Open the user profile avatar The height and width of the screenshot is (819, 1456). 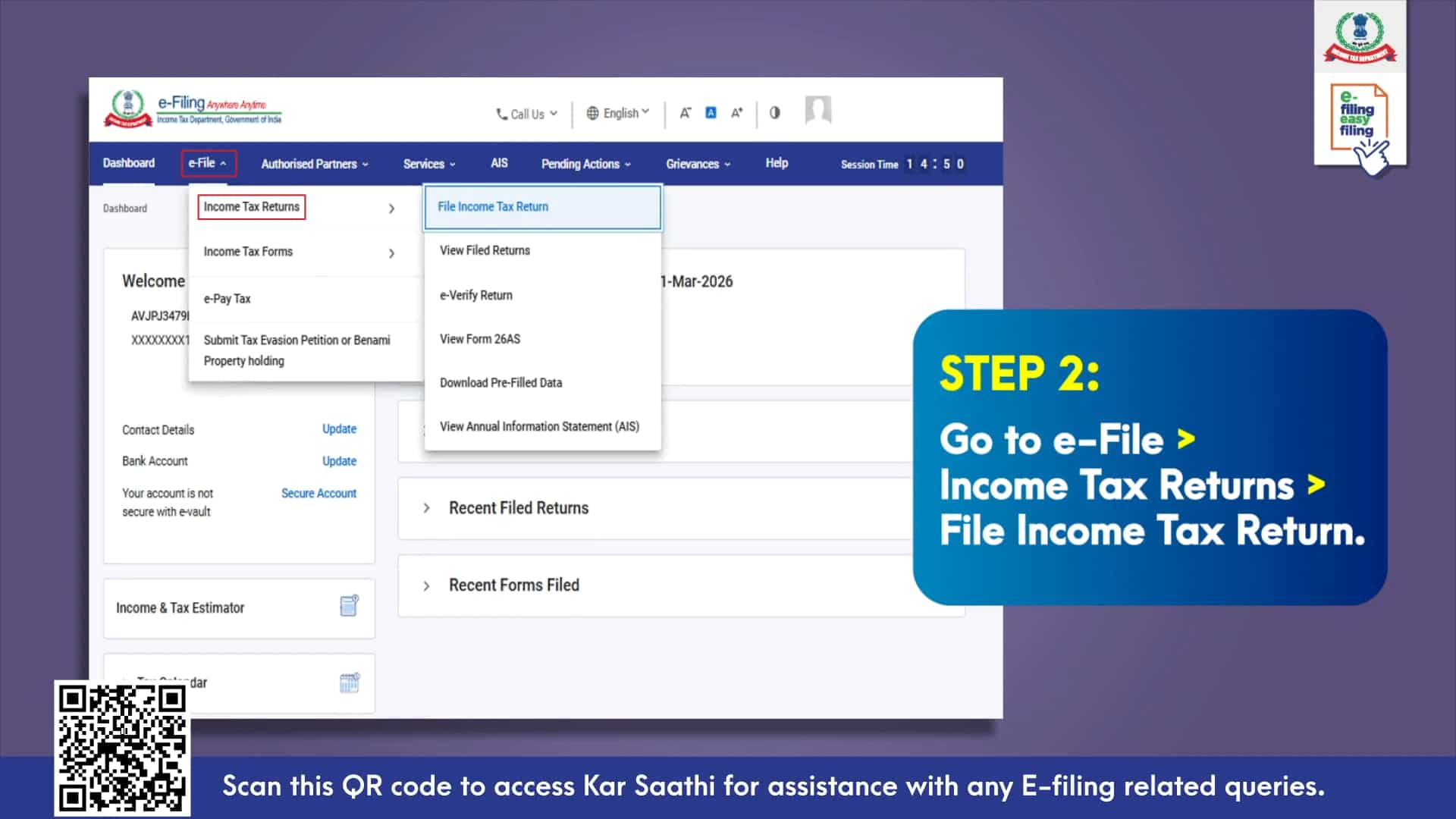click(x=817, y=111)
